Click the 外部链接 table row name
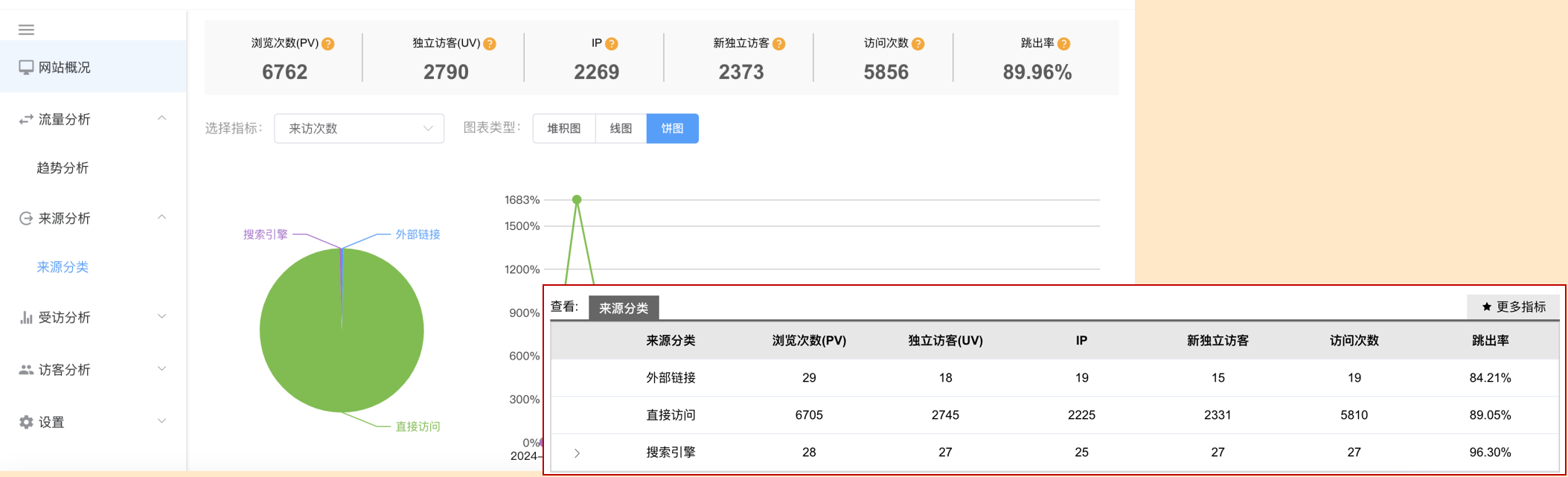Screen dimensions: 1568x477 (x=671, y=378)
